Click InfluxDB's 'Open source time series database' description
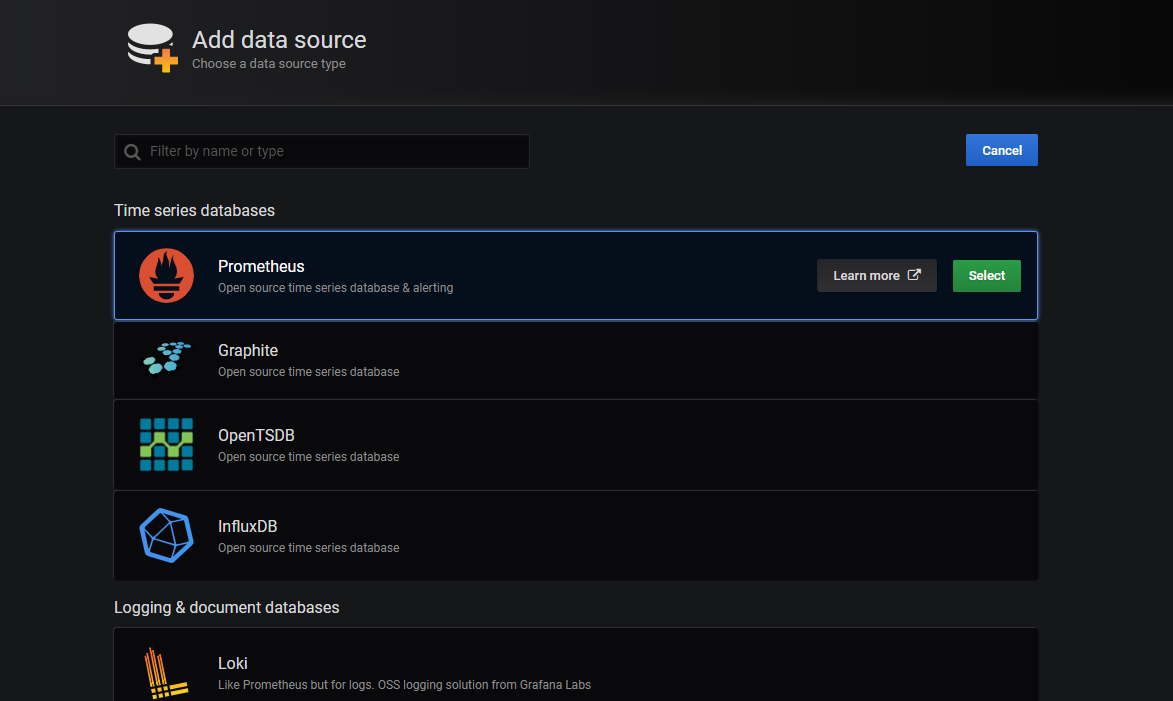The width and height of the screenshot is (1173, 701). click(x=308, y=548)
